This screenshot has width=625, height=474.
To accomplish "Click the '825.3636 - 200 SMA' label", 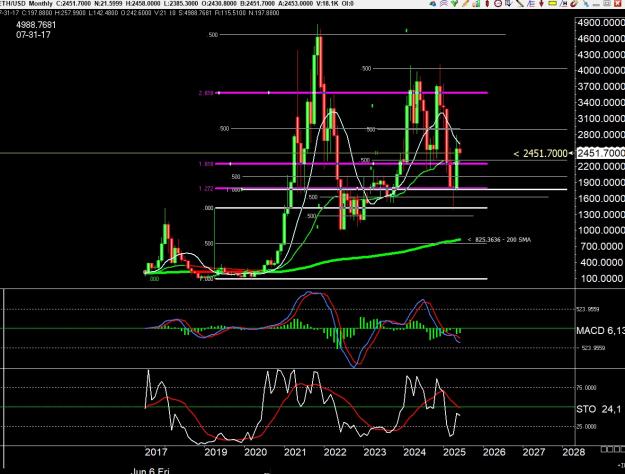I will [x=499, y=240].
